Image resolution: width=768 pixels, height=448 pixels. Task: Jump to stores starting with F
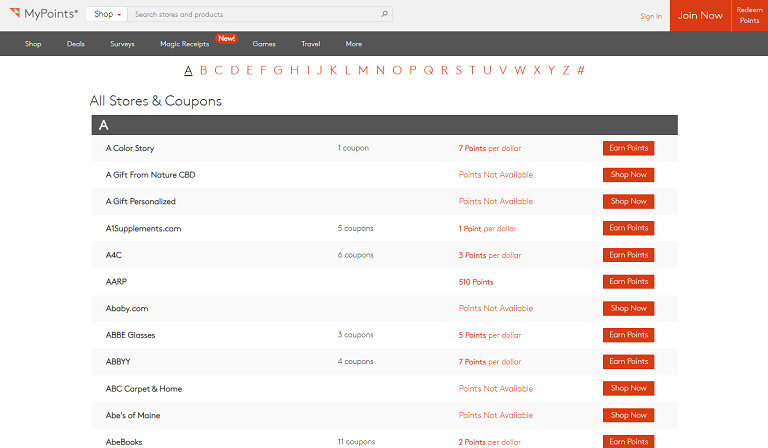(x=263, y=71)
